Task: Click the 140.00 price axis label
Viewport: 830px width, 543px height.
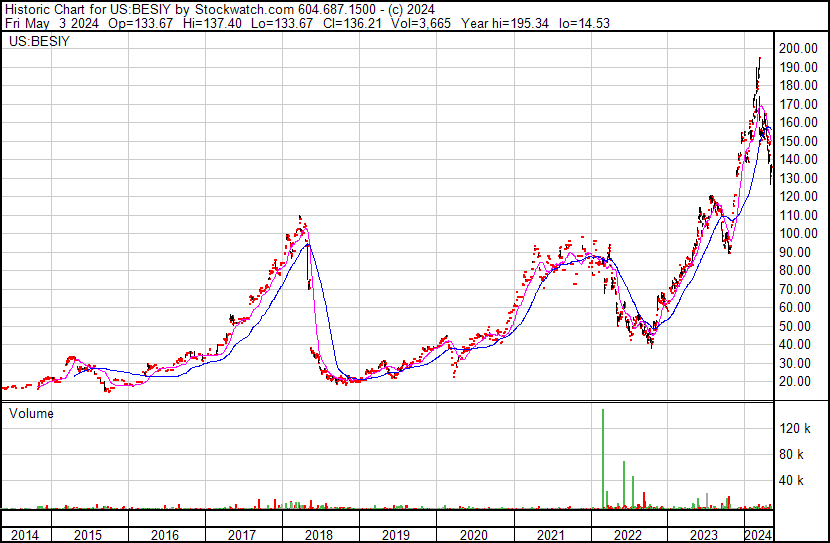Action: click(x=798, y=159)
